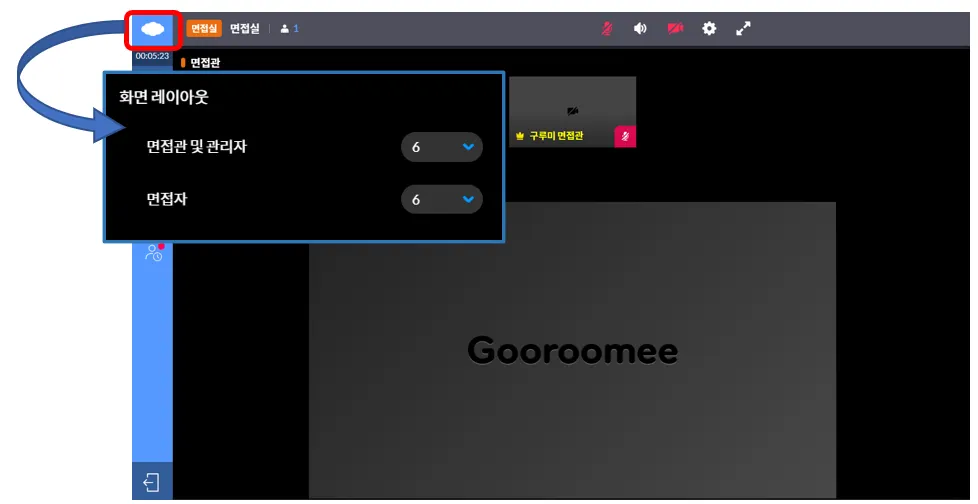Screen dimensions: 978x504
Task: Turn on the camera in toolbar
Action: tap(675, 29)
